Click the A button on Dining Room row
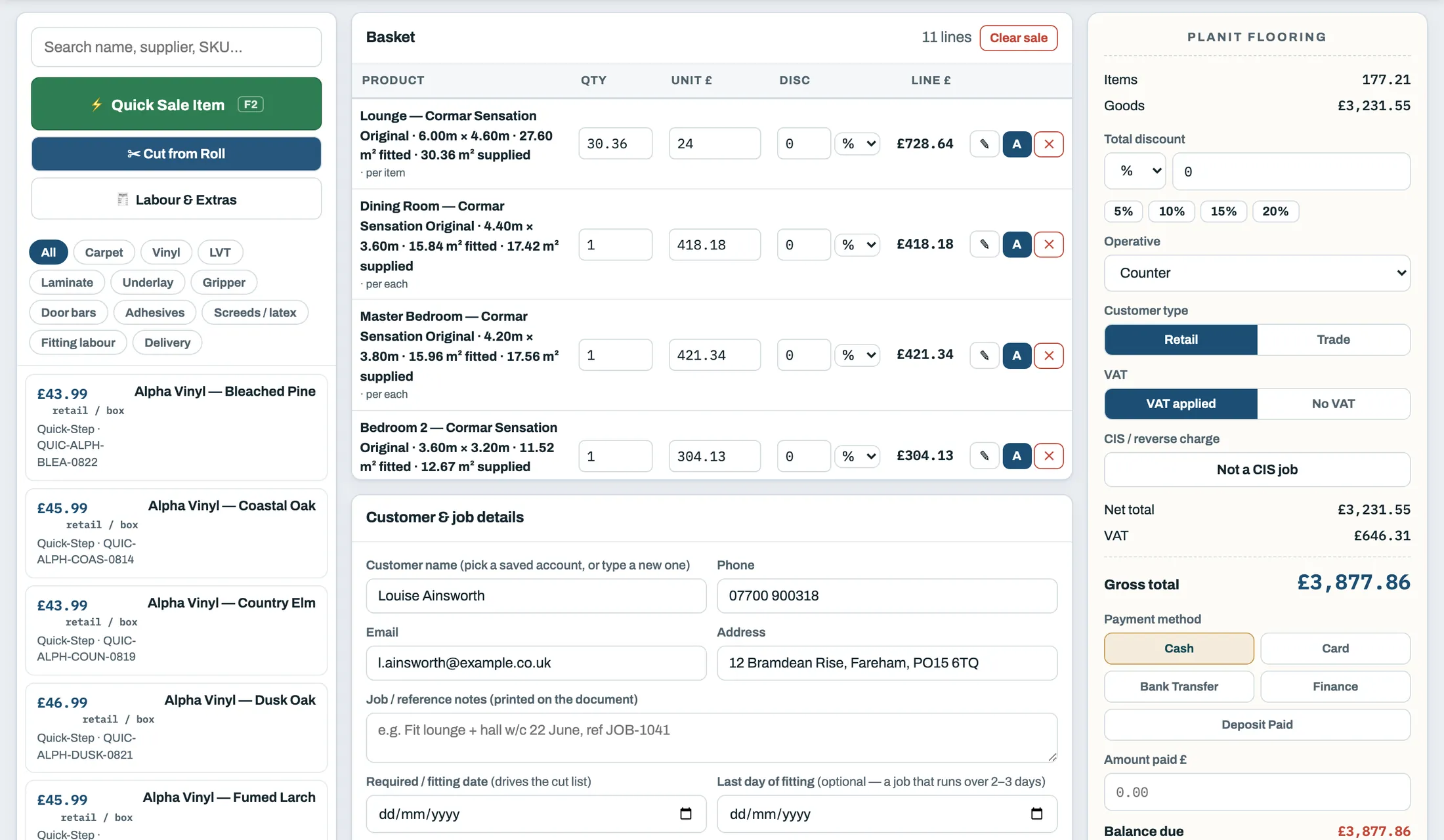Screen dimensions: 1444x840 click(x=1017, y=244)
